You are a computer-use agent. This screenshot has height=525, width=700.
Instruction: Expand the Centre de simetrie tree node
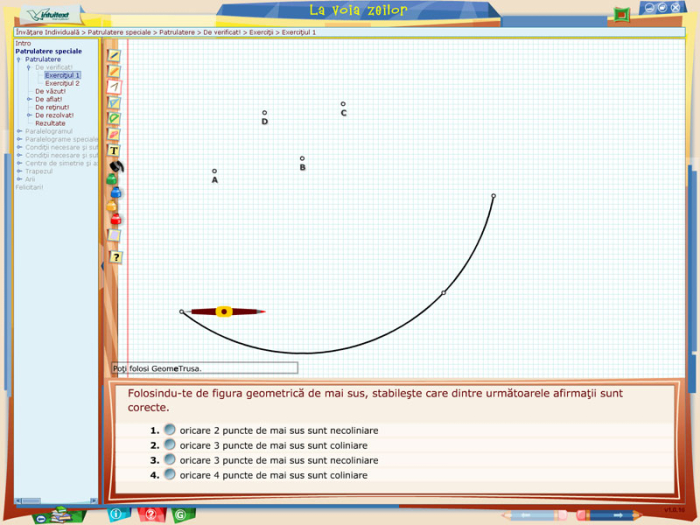tap(19, 163)
